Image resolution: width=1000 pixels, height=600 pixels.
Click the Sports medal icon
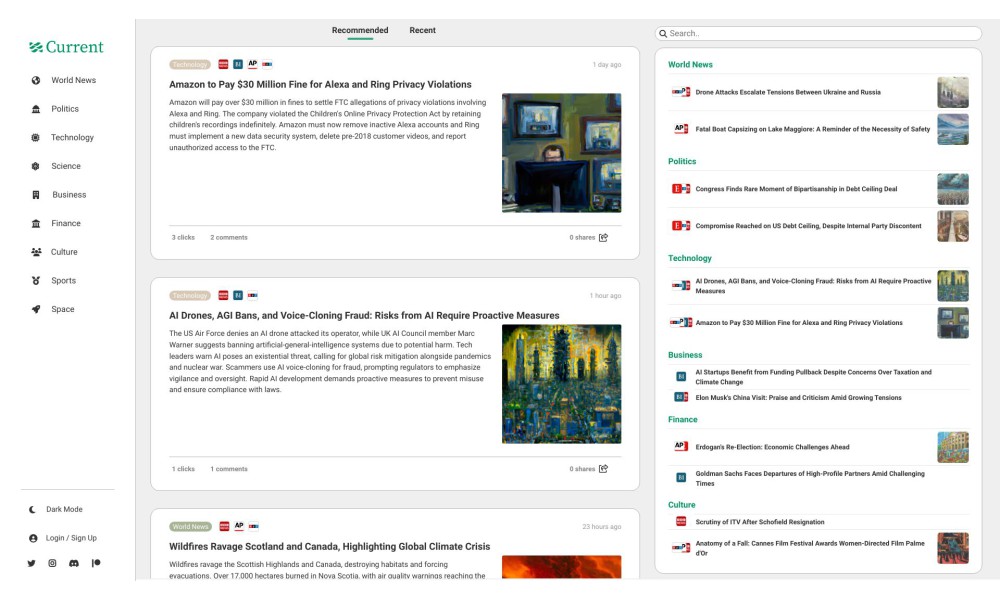[x=36, y=281]
